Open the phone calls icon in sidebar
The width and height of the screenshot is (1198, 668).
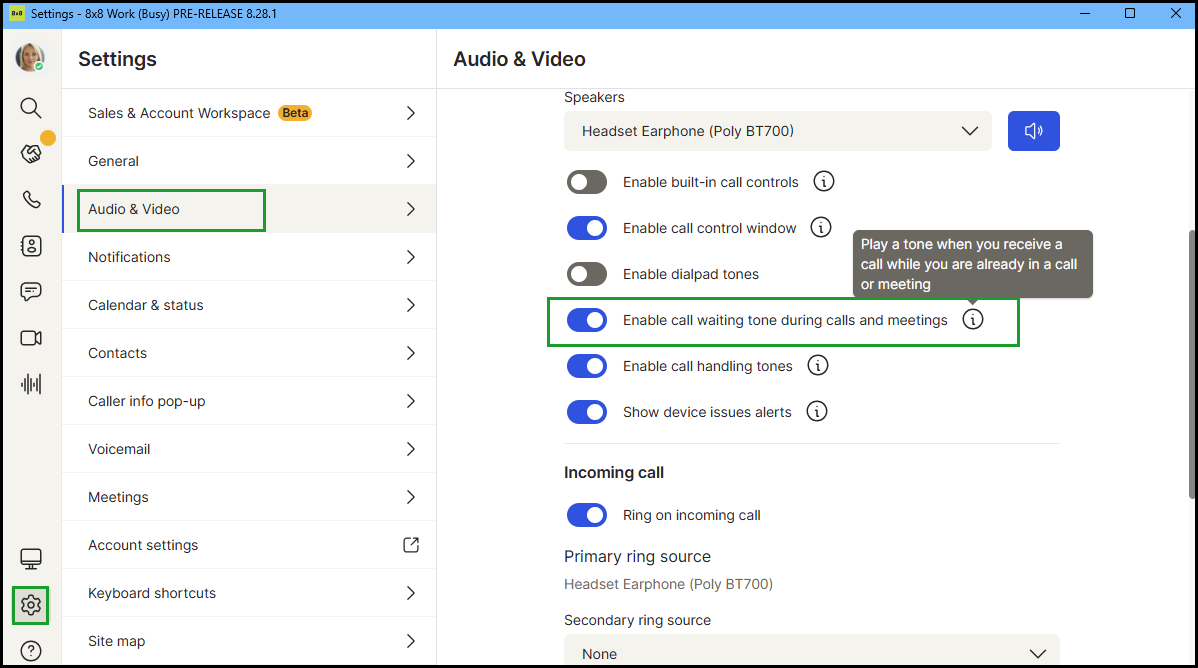(31, 200)
